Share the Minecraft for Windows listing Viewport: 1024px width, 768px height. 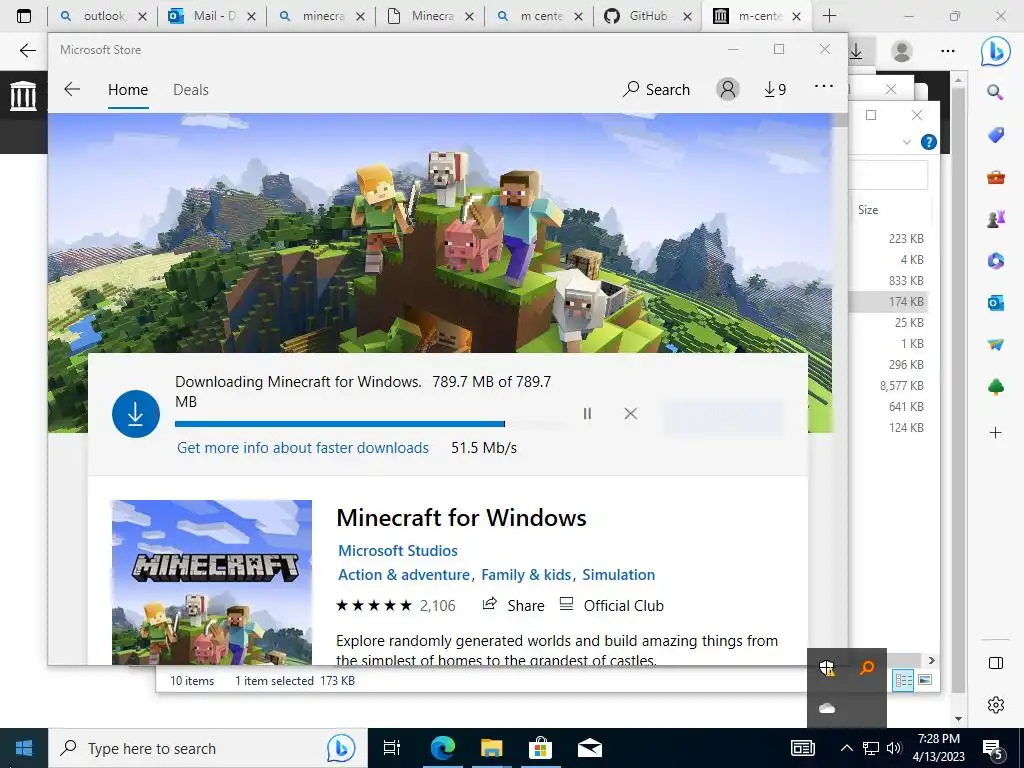[x=513, y=605]
